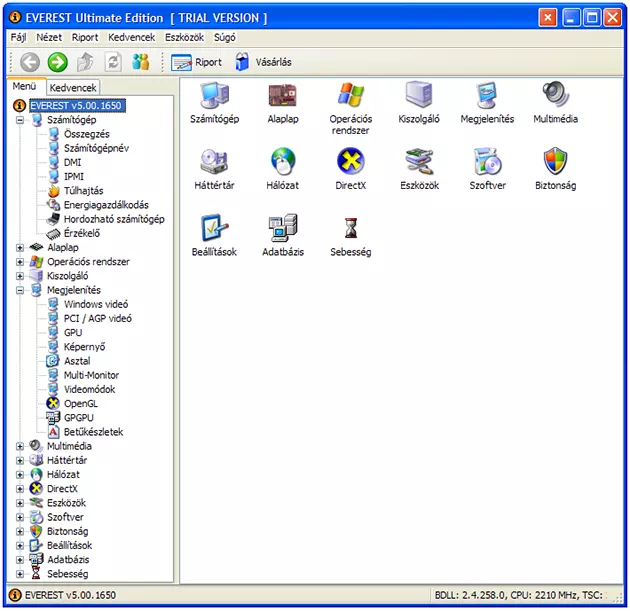630x611 pixels.
Task: Open the Sebesség hourglass benchmark icon
Action: click(351, 228)
